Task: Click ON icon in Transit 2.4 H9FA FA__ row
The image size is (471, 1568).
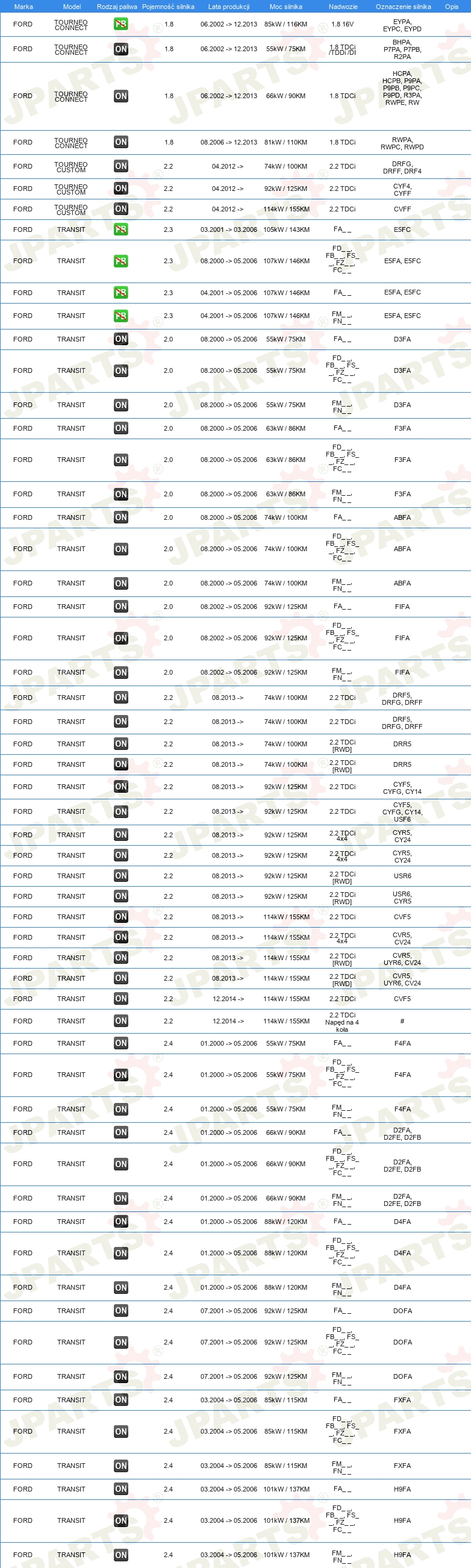Action: tap(120, 1489)
